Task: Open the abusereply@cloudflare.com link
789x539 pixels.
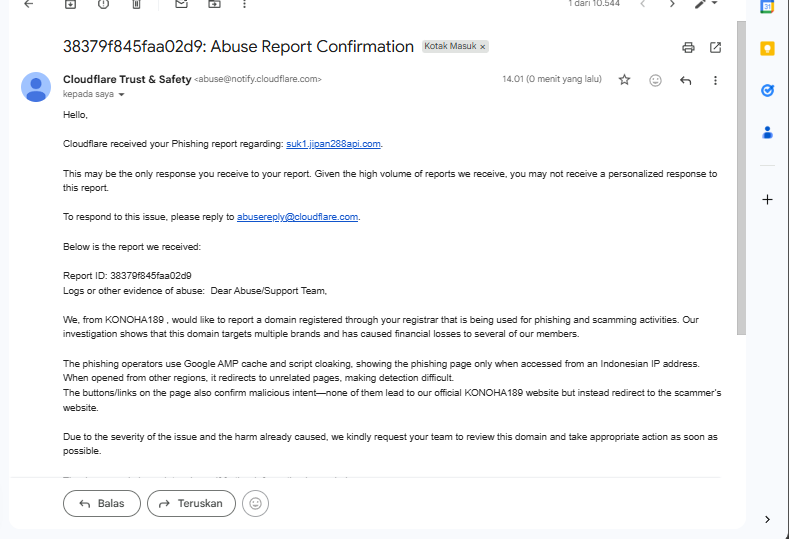Action: [x=297, y=216]
